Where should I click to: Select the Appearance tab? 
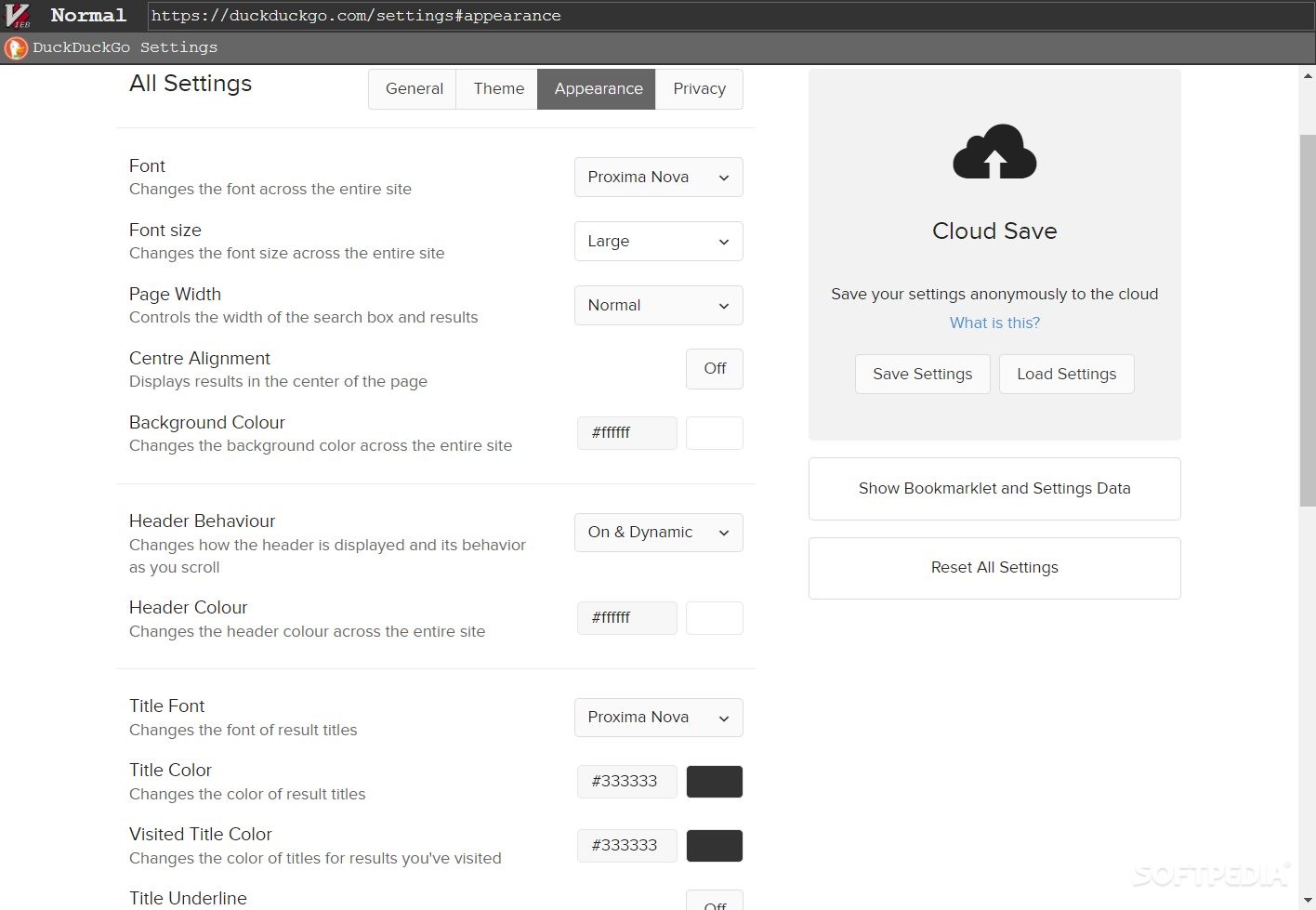click(x=598, y=89)
